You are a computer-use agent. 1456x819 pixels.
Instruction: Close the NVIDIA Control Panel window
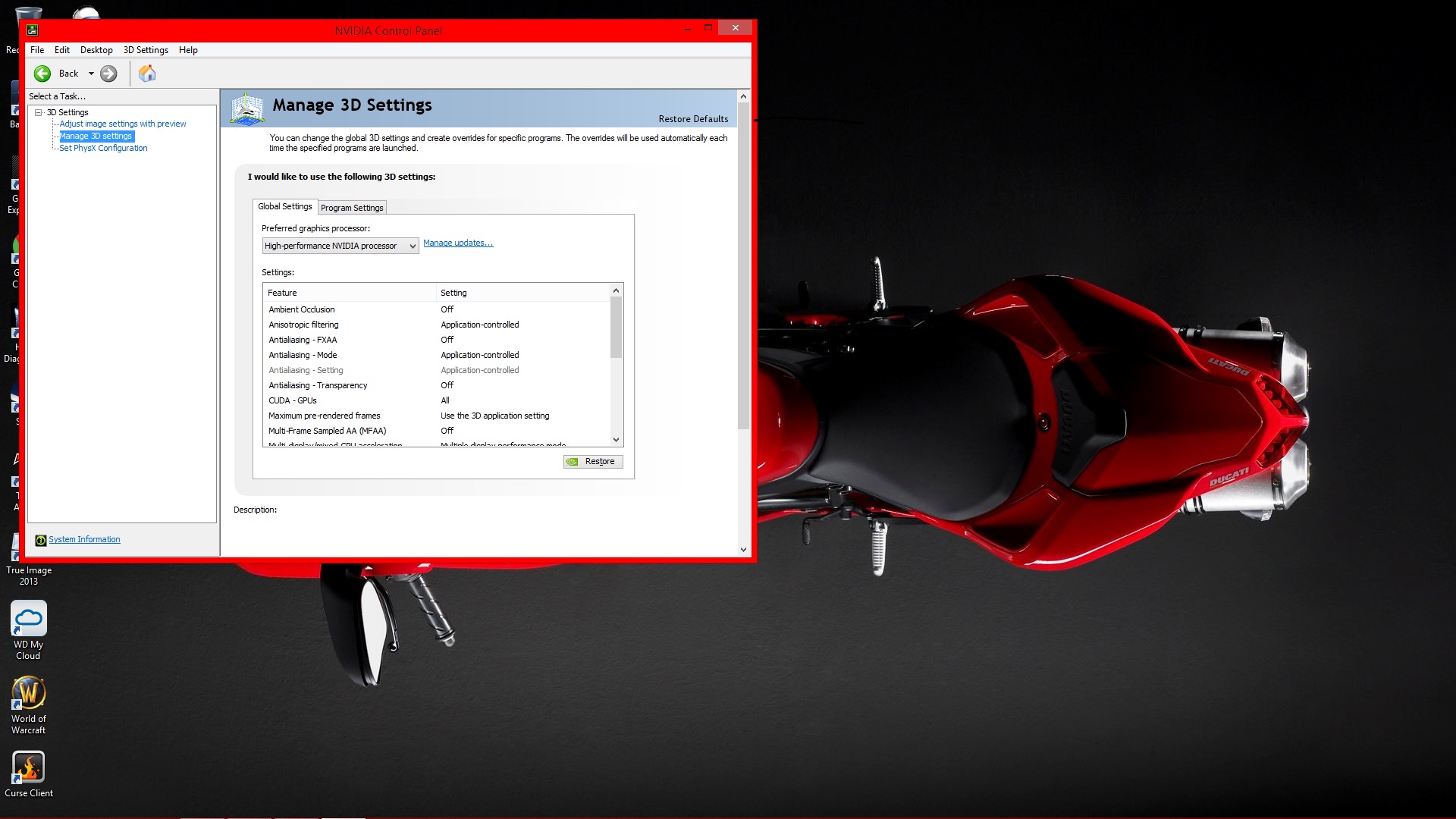tap(735, 28)
